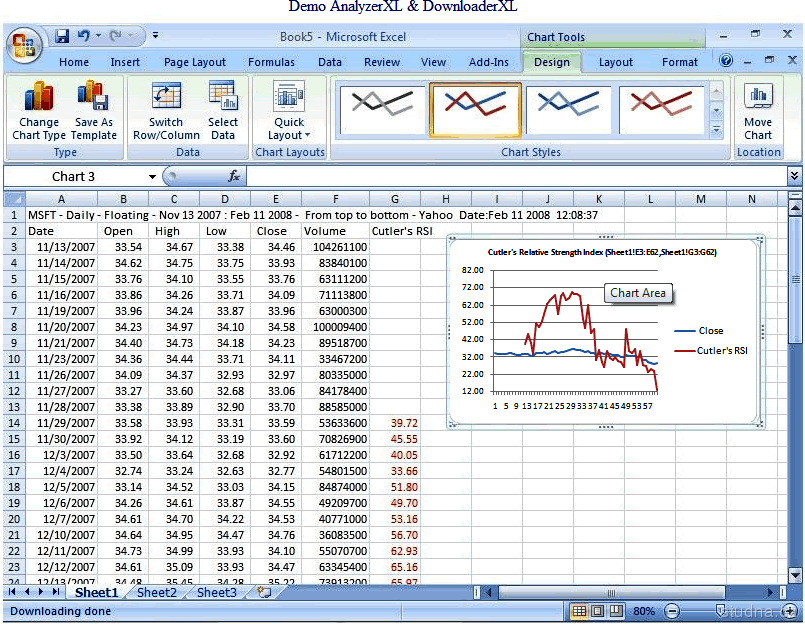
Task: Open the Insert ribbon tab
Action: coord(125,62)
